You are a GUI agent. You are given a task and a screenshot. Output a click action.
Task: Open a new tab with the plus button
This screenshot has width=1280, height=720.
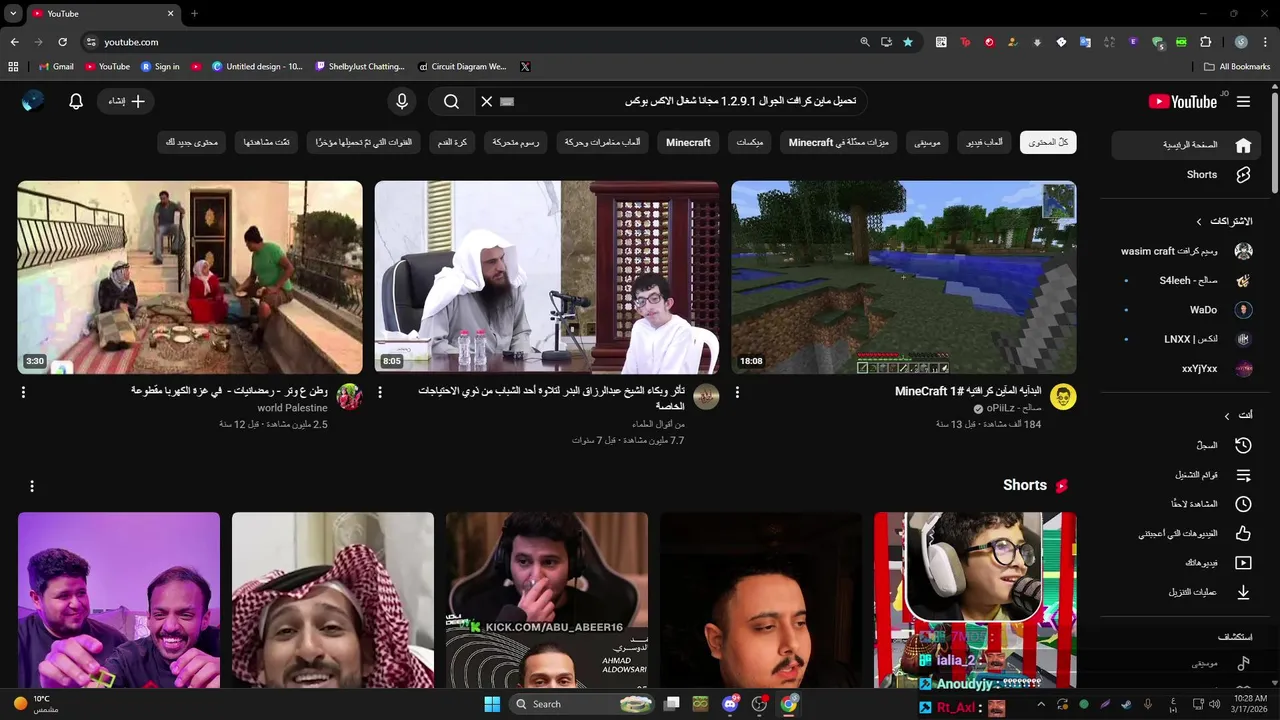coord(194,14)
